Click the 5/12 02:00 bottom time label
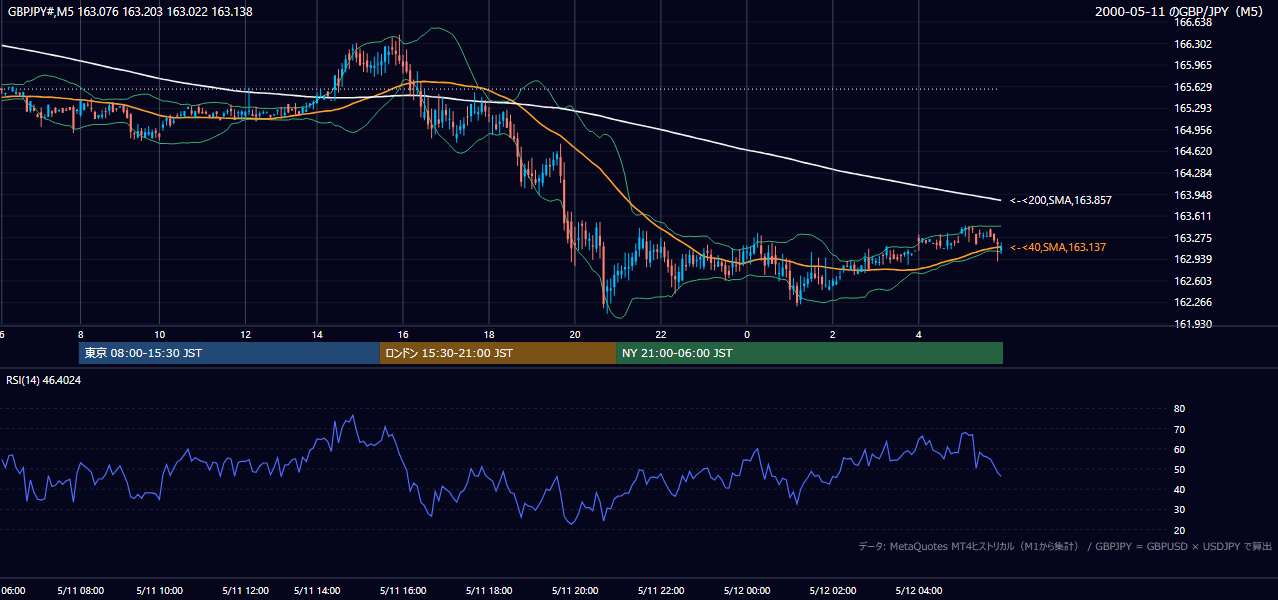The height and width of the screenshot is (600, 1278). [x=833, y=590]
